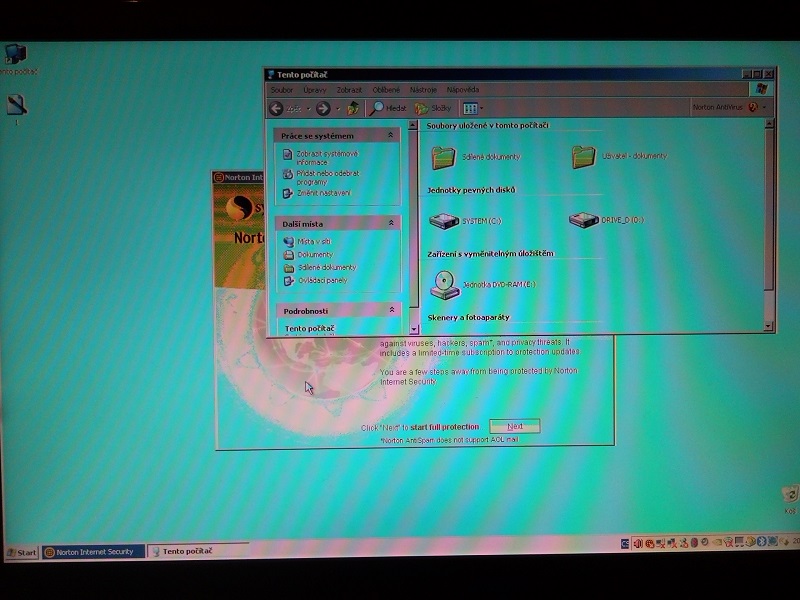The image size is (800, 600).
Task: Click the Windows flag logo in Explorer
Action: 761,89
